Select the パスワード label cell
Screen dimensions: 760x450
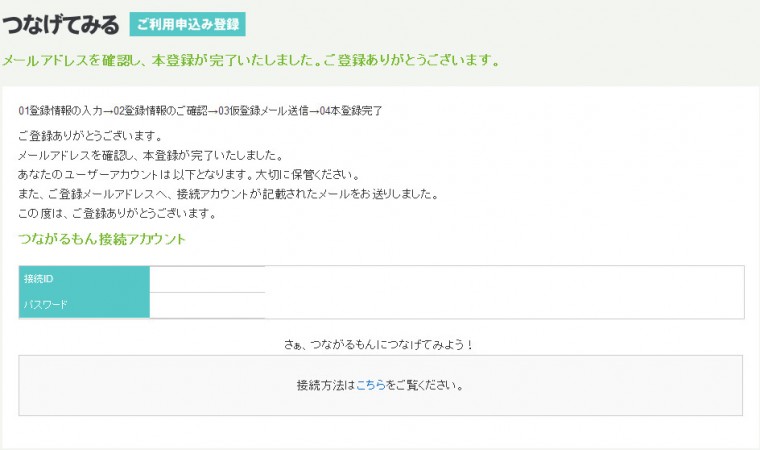(84, 304)
